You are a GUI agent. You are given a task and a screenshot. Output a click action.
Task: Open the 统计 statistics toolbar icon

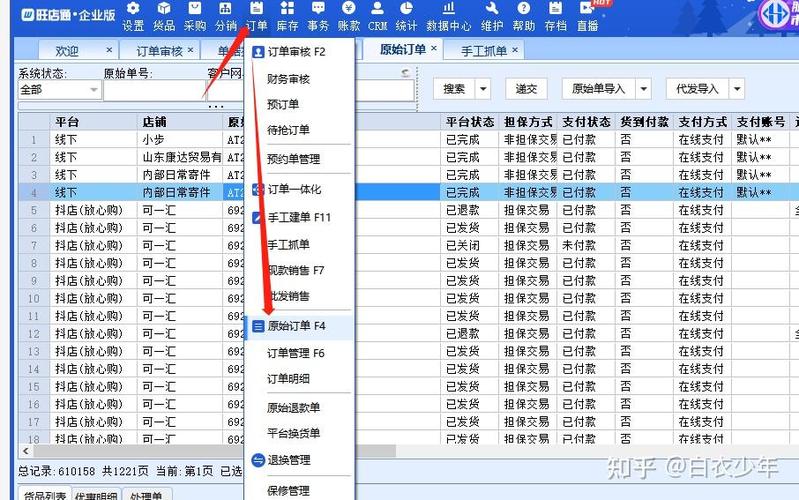coord(406,16)
